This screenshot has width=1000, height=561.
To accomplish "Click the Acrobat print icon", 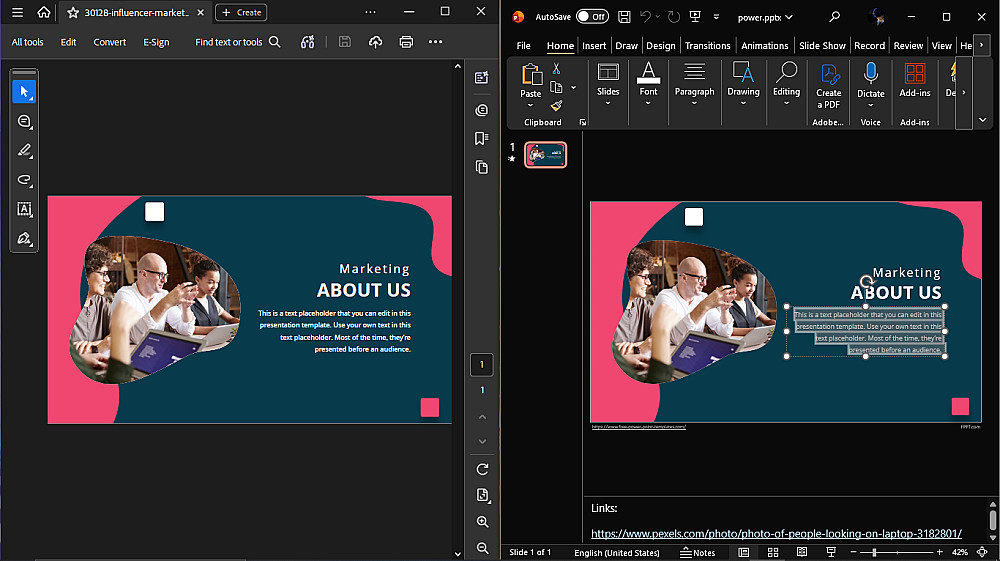I will click(x=406, y=42).
